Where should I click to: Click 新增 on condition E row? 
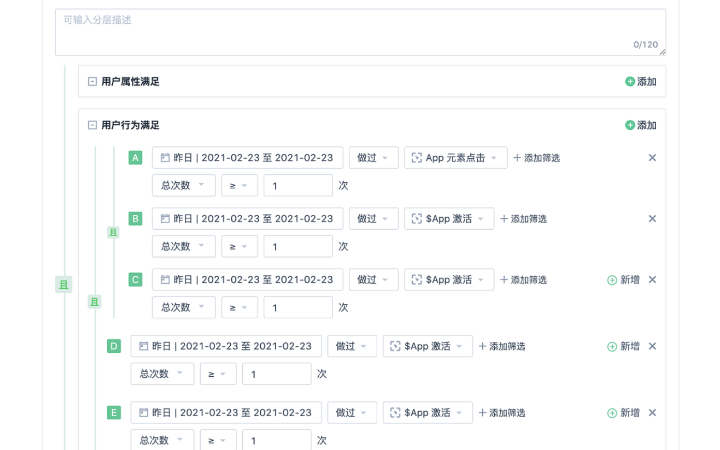623,413
